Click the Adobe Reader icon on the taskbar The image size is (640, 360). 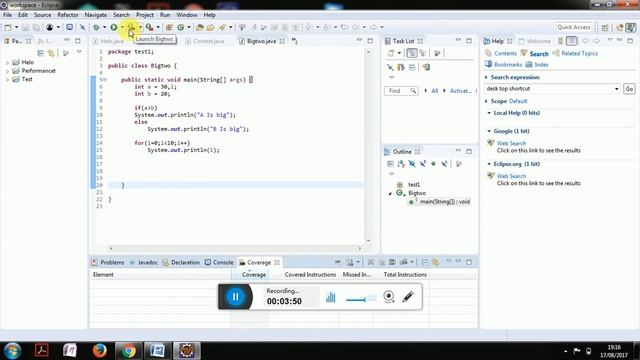pos(42,350)
